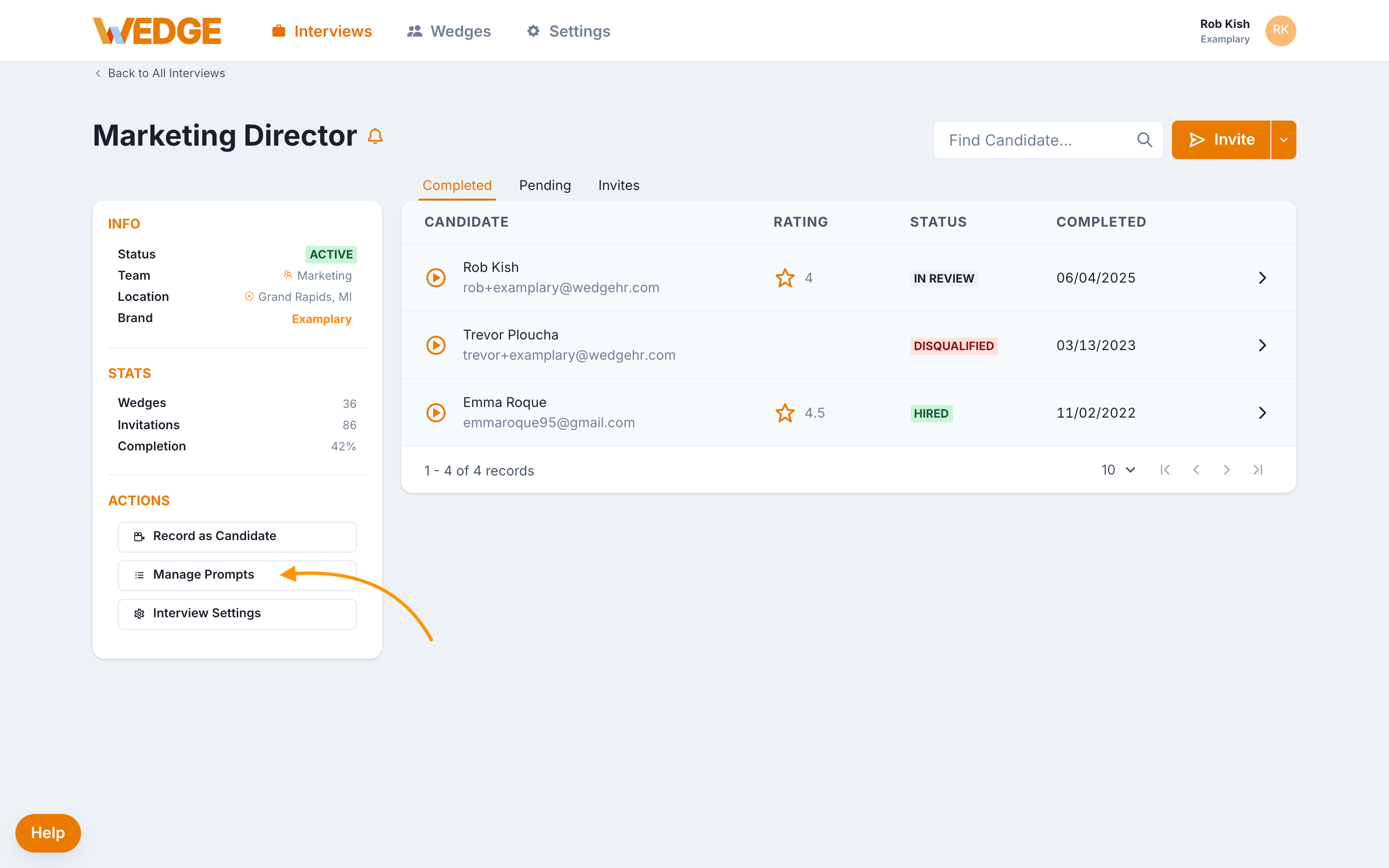
Task: Open the Invite button's dropdown arrow
Action: [x=1283, y=139]
